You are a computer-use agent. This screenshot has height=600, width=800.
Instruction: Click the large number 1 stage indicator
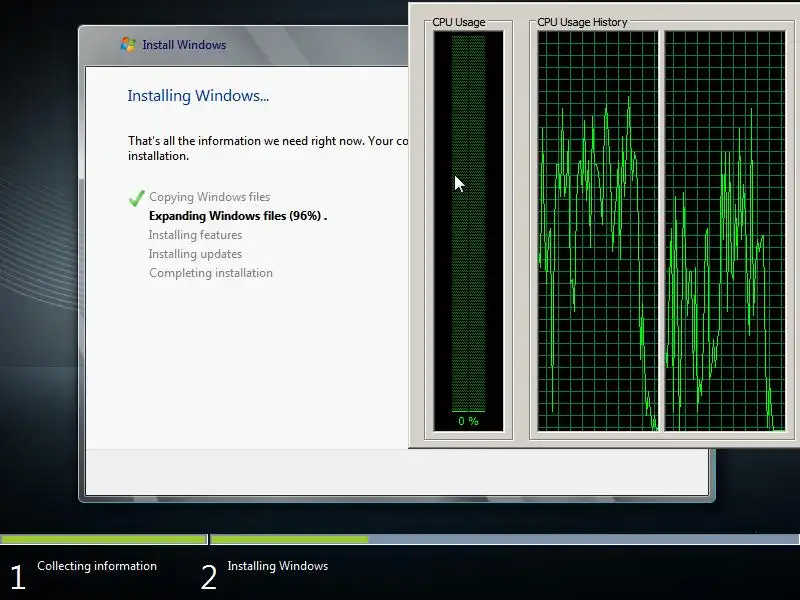18,577
